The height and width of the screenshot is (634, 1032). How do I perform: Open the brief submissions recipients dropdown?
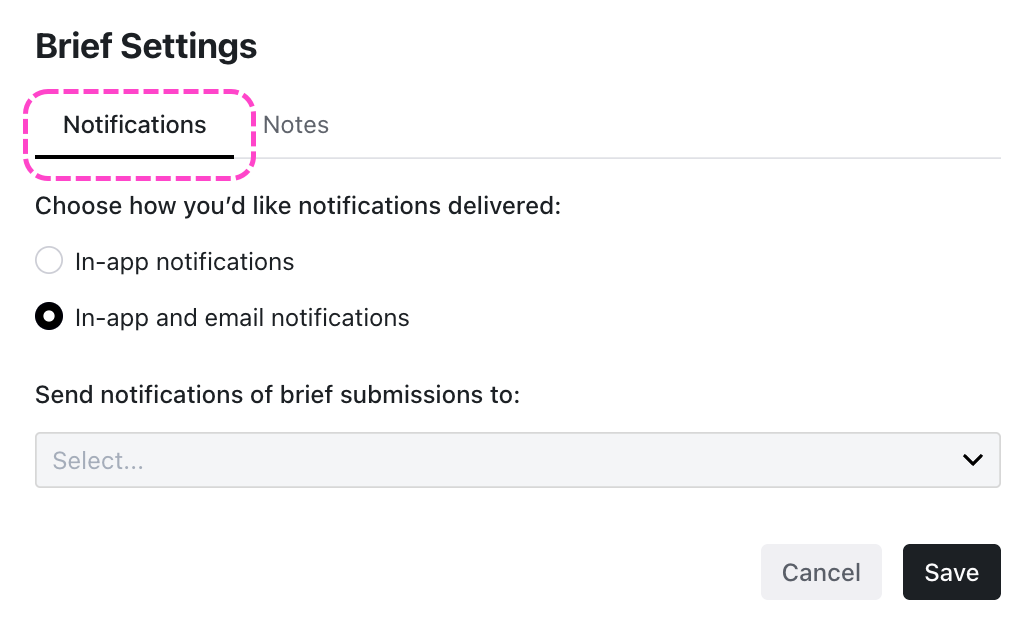tap(517, 460)
